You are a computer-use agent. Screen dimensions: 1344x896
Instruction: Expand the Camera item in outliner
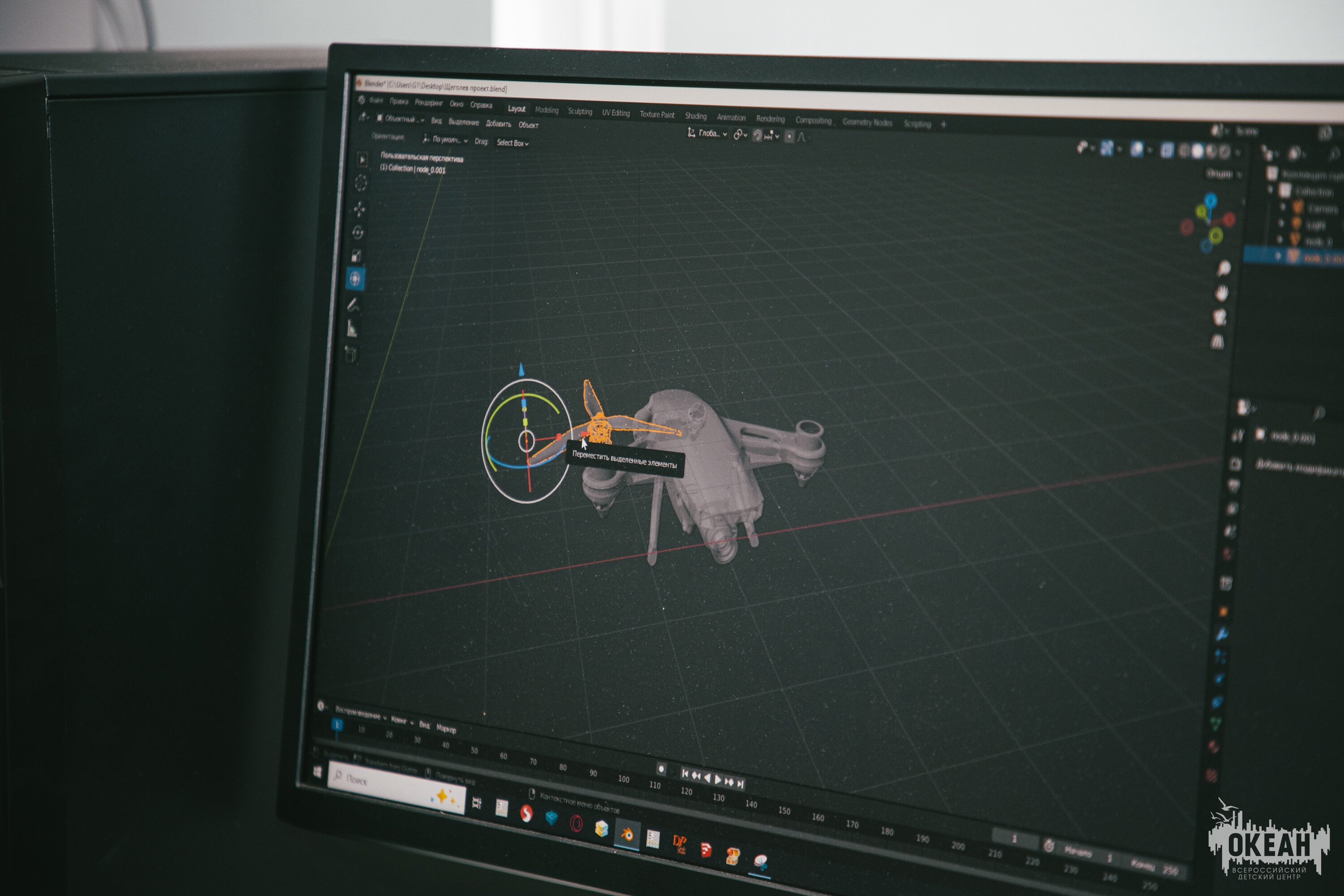1282,207
